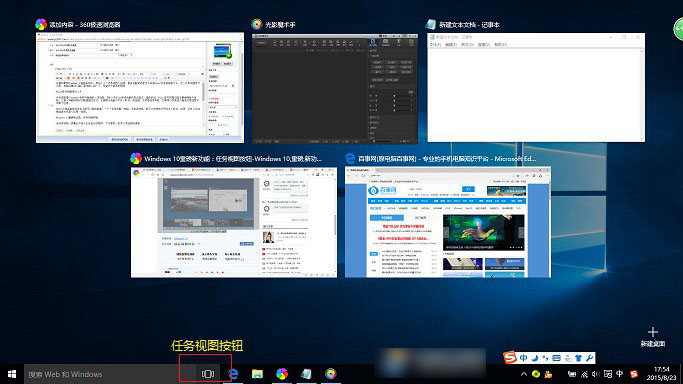Screen dimensions: 683x384
Task: Click the 百事网 Microsoft Edge title label
Action: click(x=447, y=159)
